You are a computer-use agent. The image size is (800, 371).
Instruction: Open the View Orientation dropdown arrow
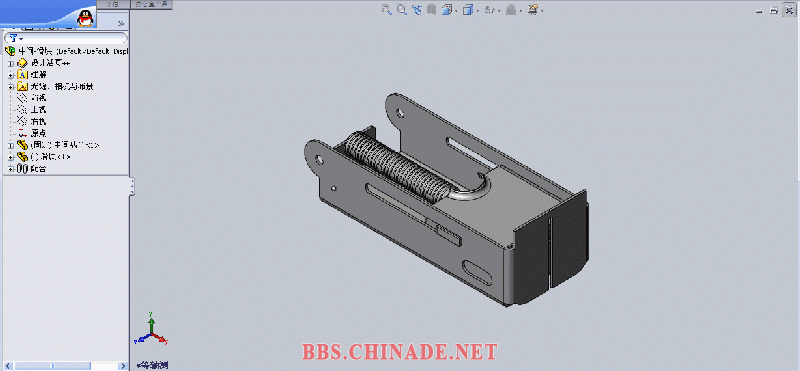(456, 10)
